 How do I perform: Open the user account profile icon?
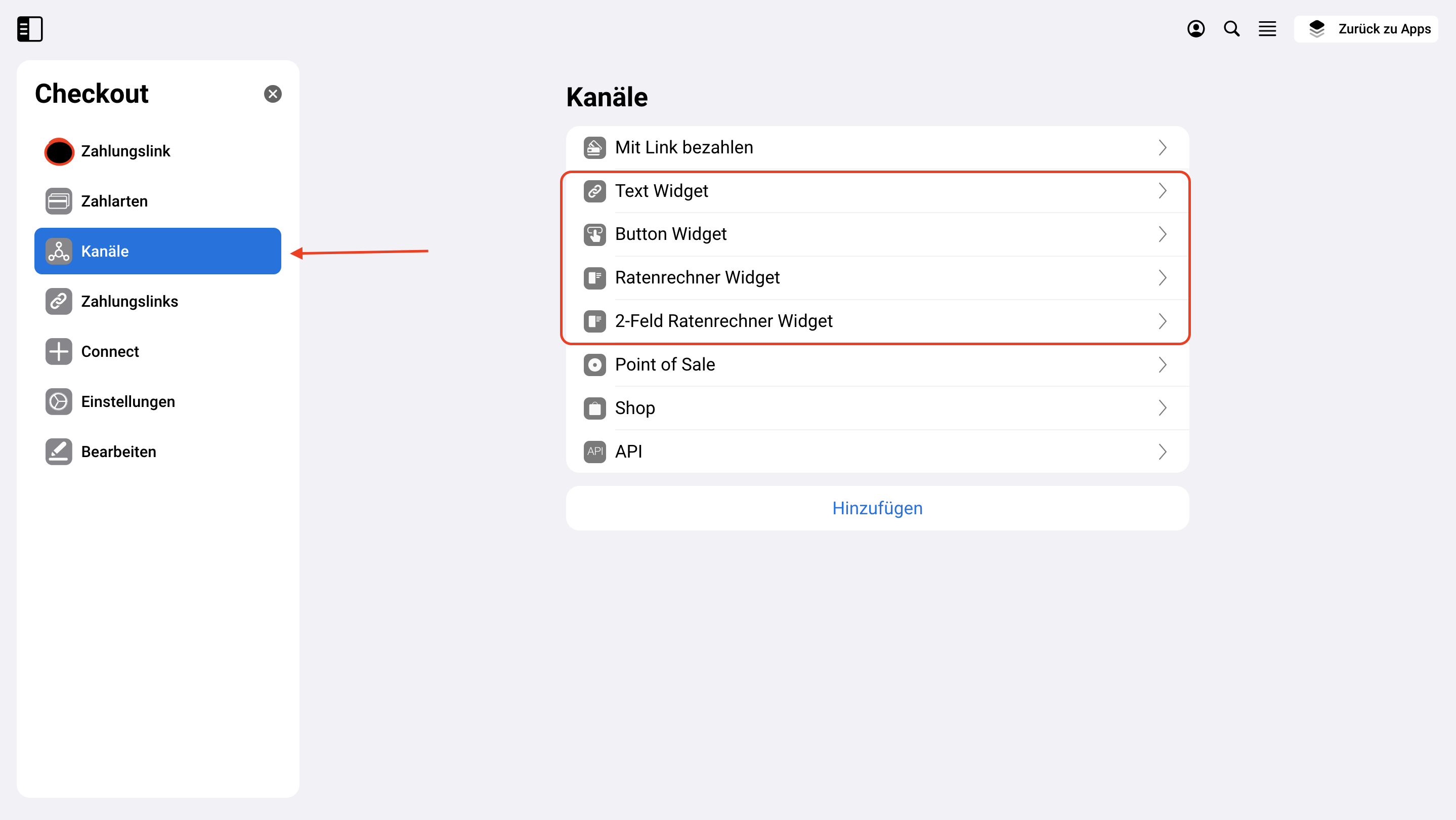pos(1195,29)
